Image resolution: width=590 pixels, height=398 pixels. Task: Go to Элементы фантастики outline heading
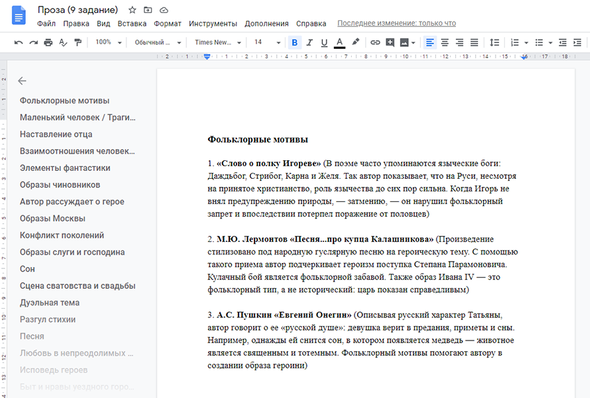pyautogui.click(x=65, y=168)
